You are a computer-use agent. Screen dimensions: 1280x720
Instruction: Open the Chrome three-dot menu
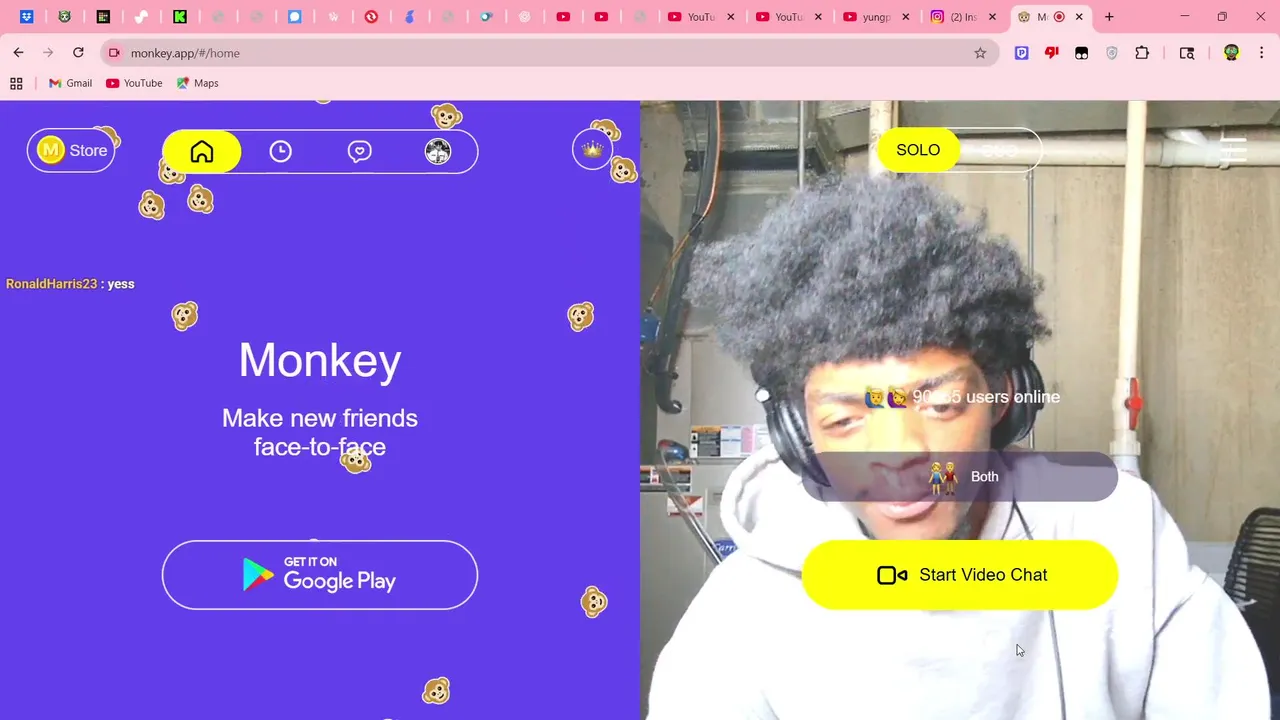tap(1261, 53)
